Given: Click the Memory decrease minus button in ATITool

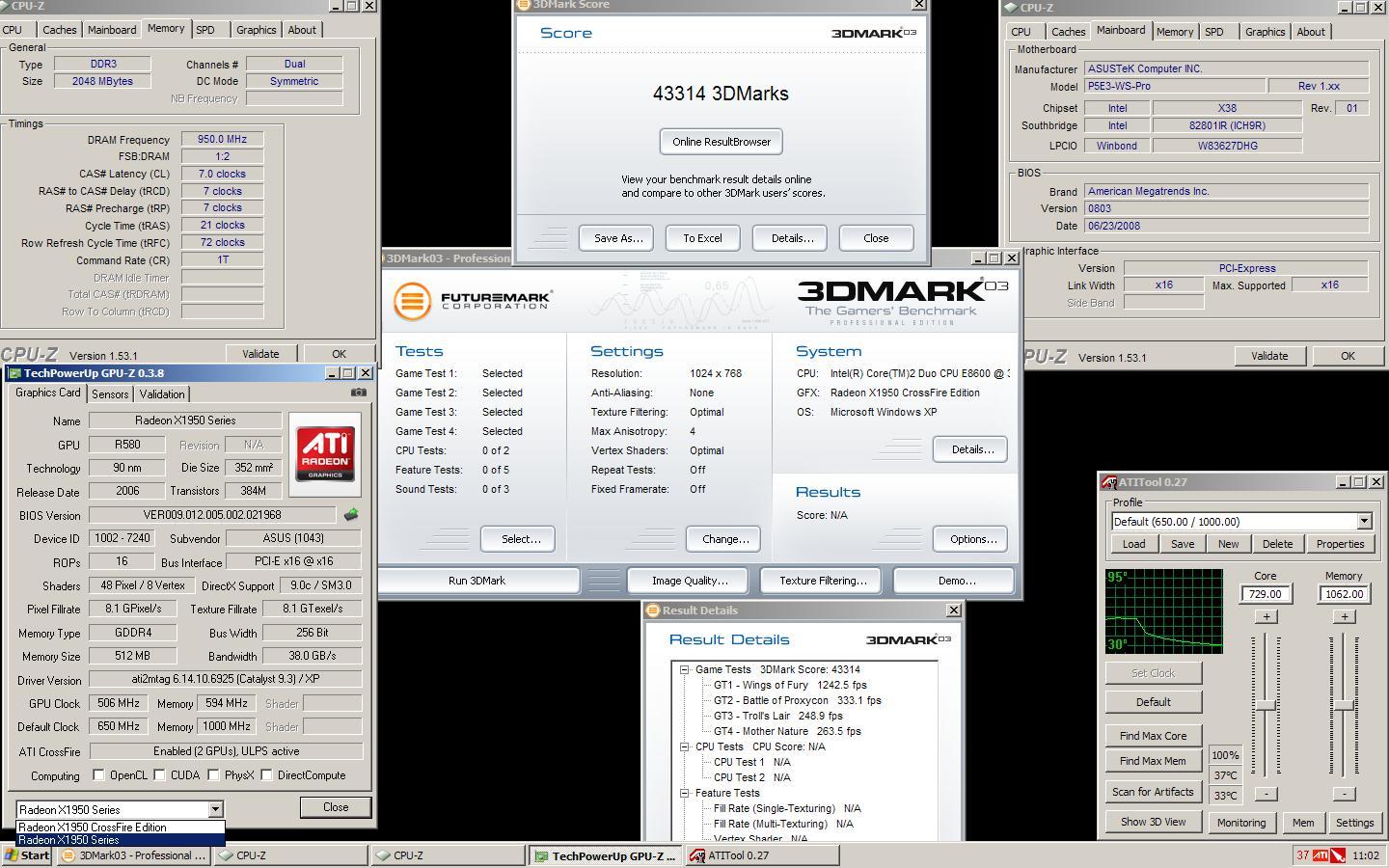Looking at the screenshot, I should [x=1345, y=794].
